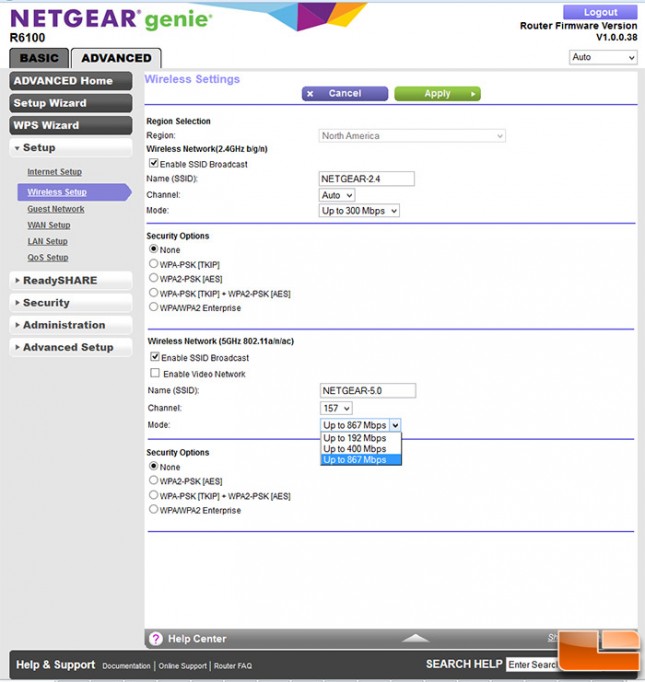Screen dimensions: 645x682
Task: Pick WPA/WPA2 Enterprise for 5GHz network
Action: click(x=154, y=509)
